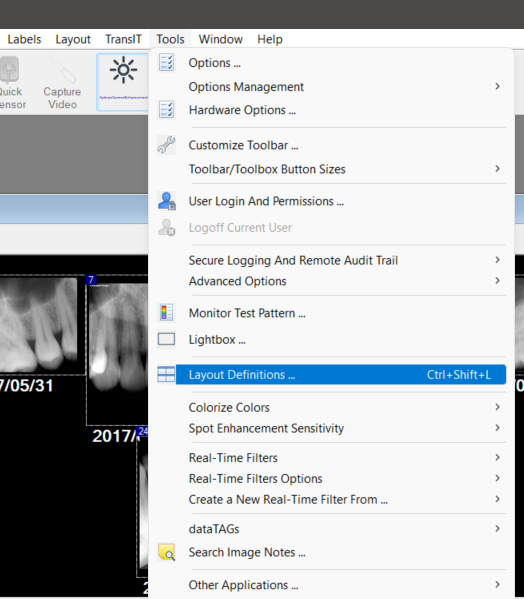Open the TransIT menu

(x=123, y=39)
